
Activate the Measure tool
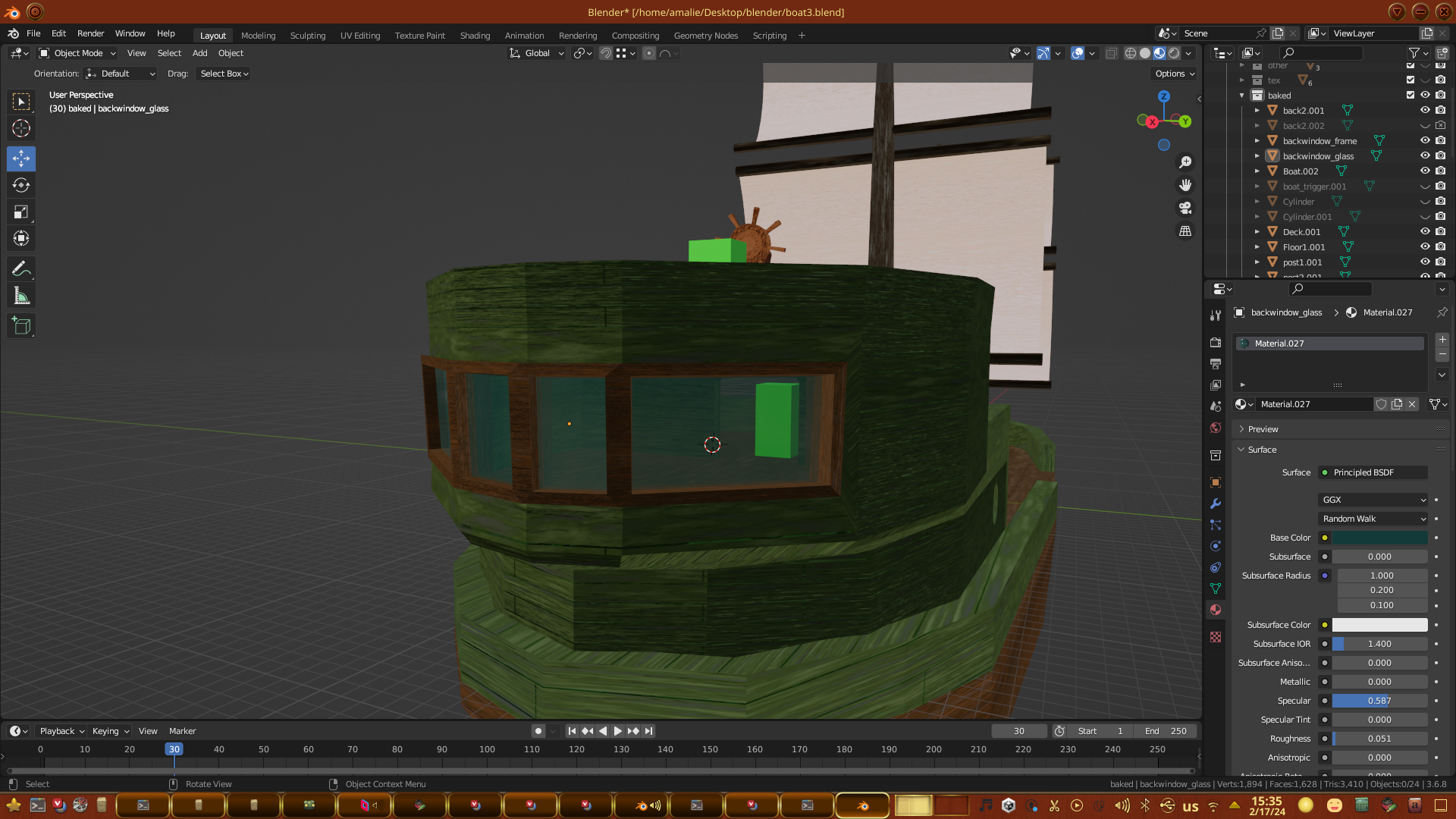coord(21,297)
